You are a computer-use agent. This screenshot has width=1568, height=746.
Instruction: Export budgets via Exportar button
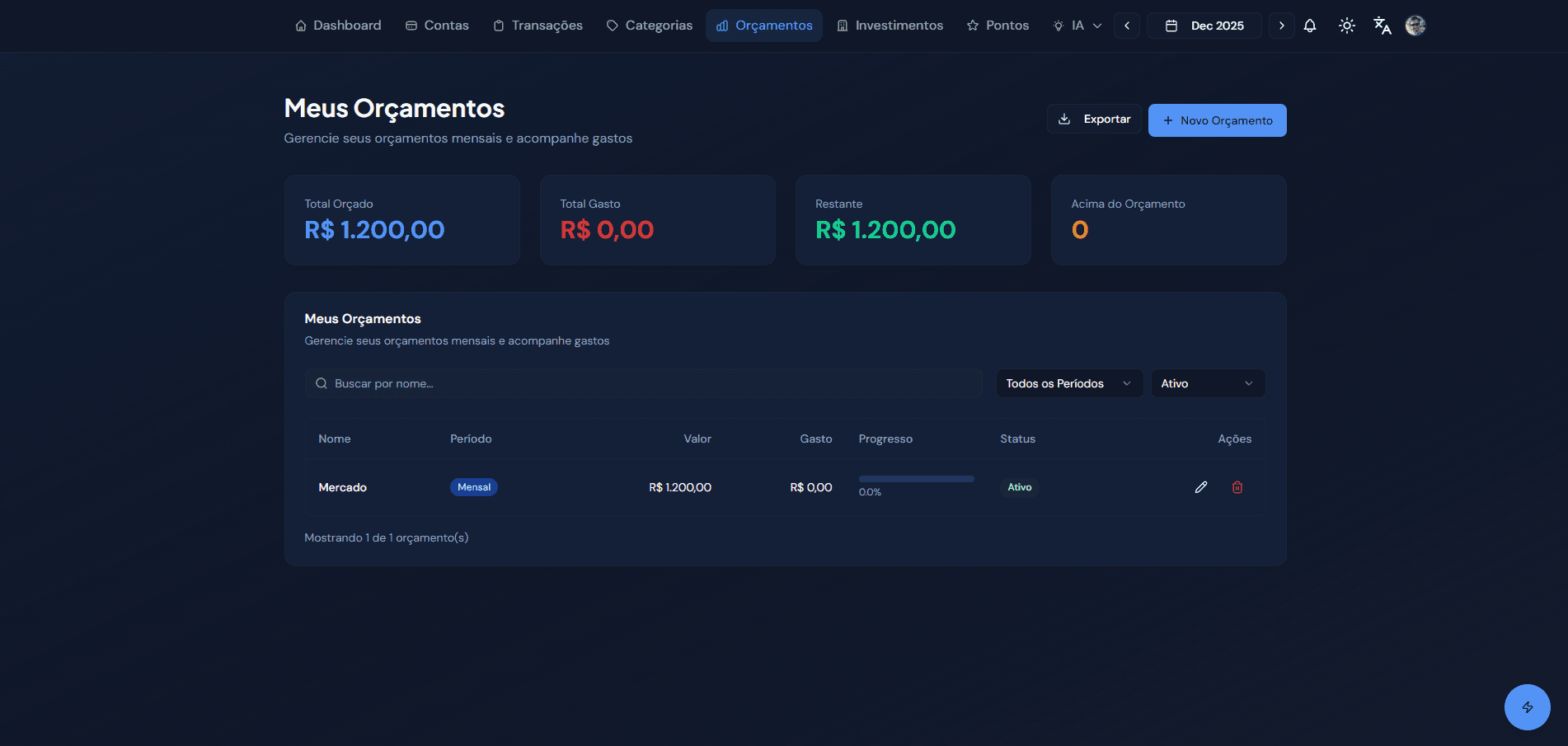pyautogui.click(x=1094, y=119)
